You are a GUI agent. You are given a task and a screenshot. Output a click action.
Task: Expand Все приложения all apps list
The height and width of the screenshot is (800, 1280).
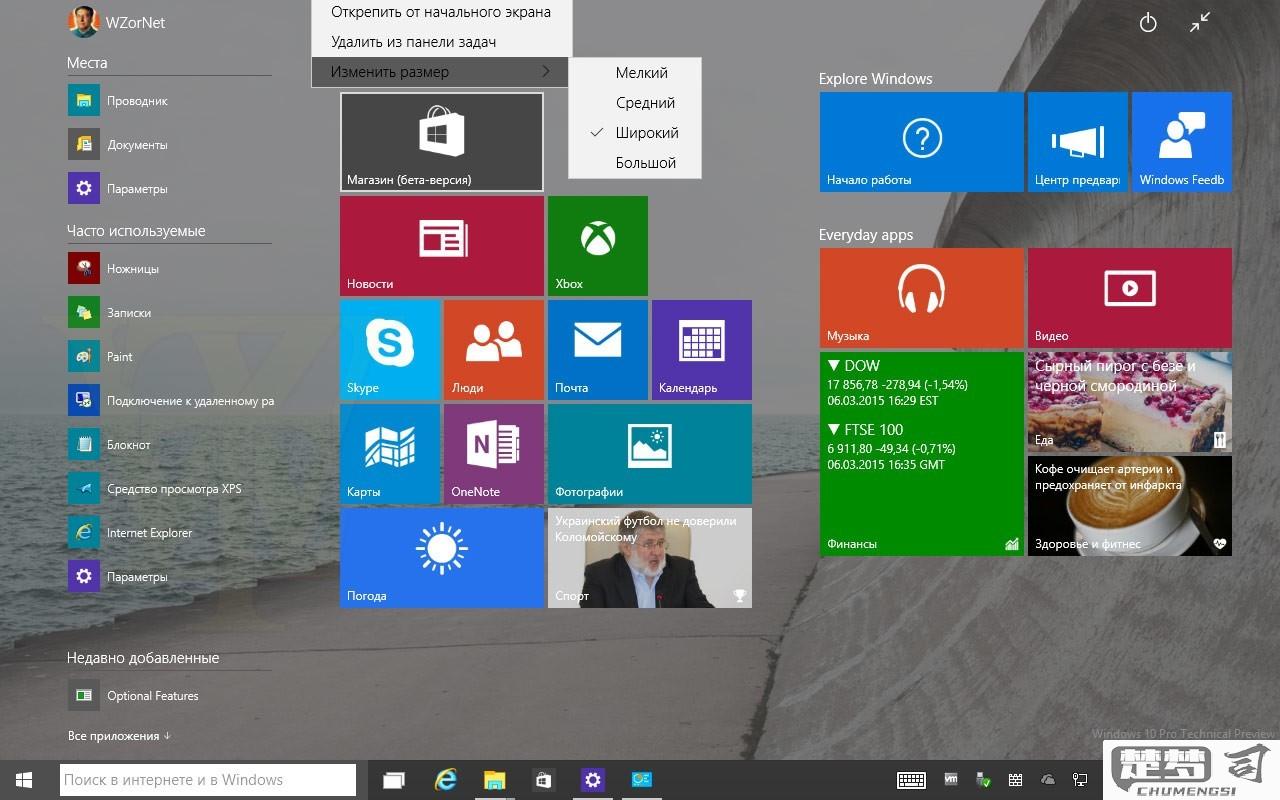pyautogui.click(x=119, y=736)
